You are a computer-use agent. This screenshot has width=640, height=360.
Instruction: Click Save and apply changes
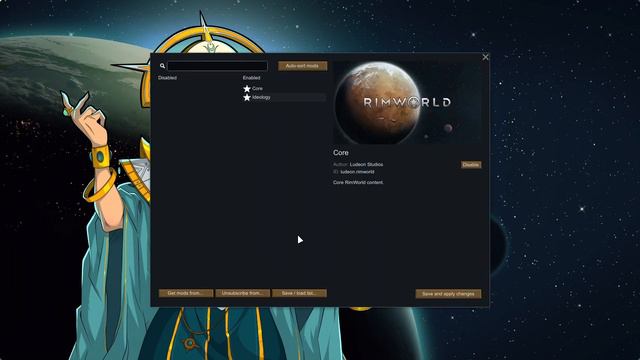tap(448, 294)
